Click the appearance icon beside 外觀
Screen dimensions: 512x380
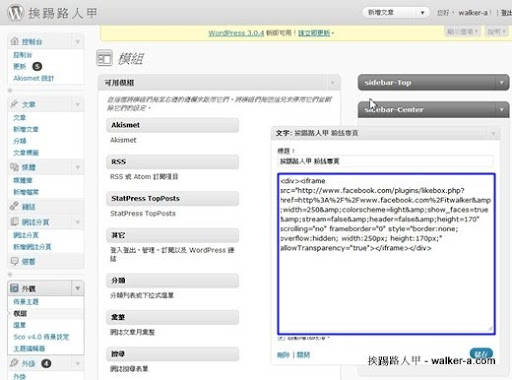[15, 288]
